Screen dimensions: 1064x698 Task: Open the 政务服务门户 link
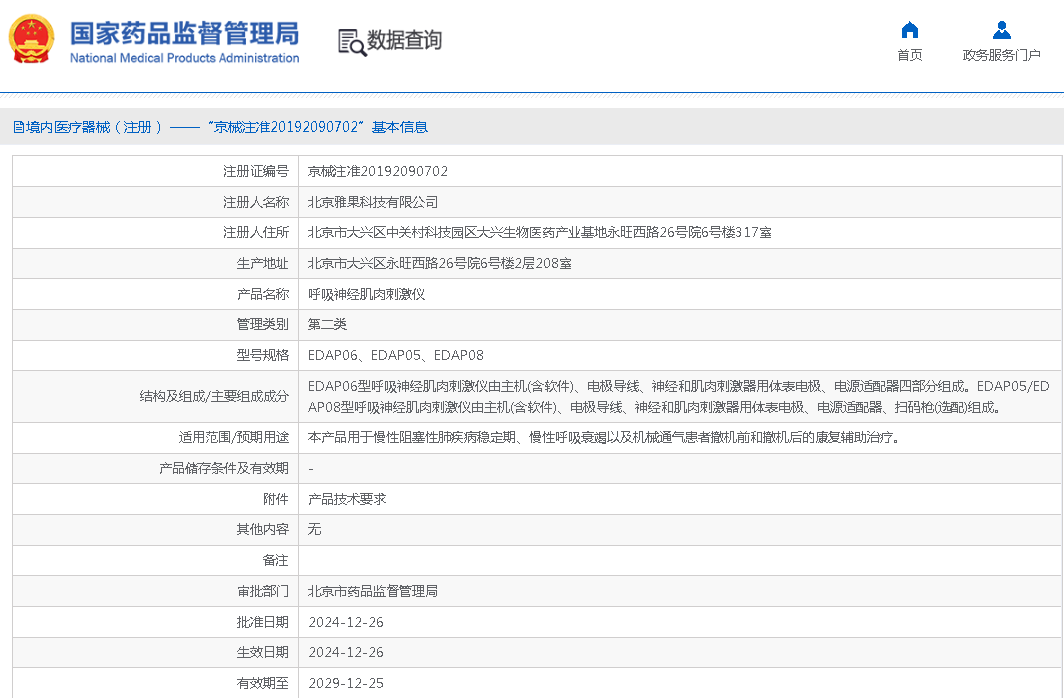[1001, 55]
